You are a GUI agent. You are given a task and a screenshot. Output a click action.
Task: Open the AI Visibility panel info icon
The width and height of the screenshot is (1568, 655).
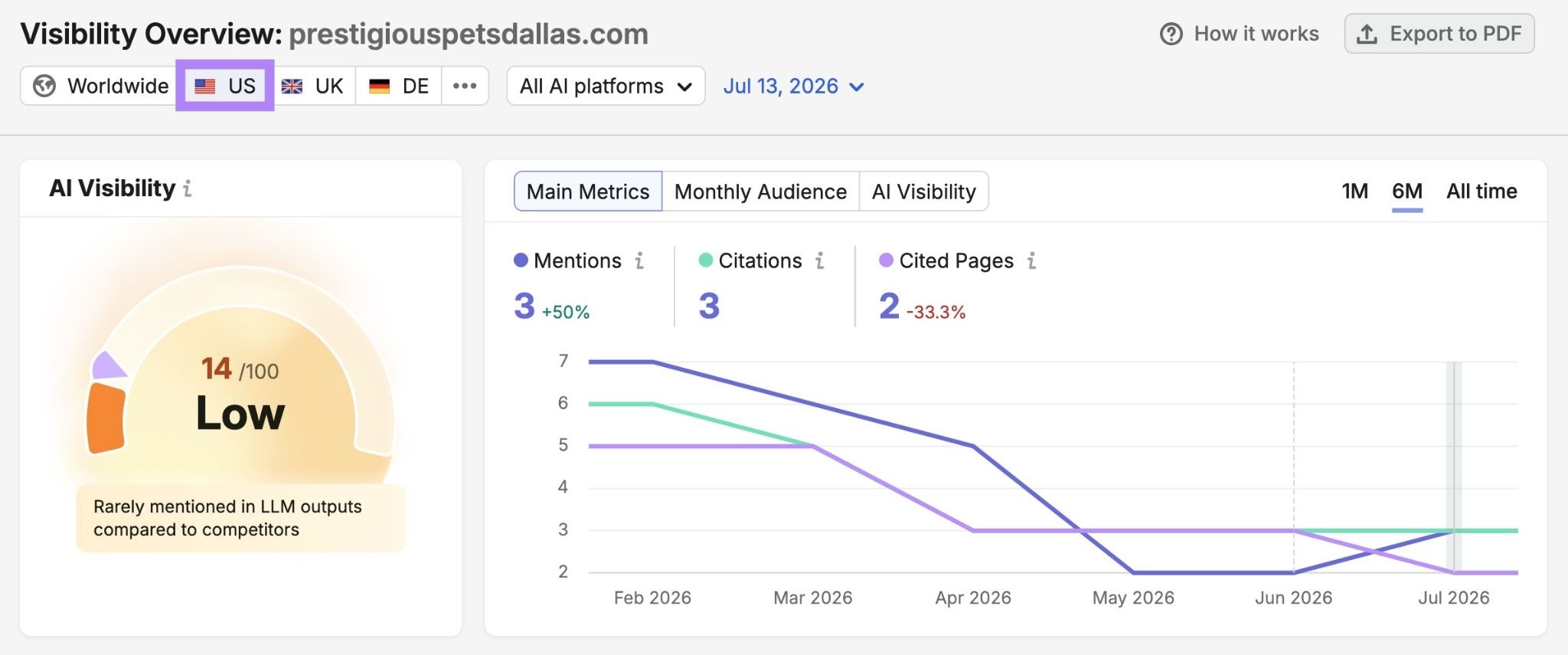pyautogui.click(x=188, y=188)
